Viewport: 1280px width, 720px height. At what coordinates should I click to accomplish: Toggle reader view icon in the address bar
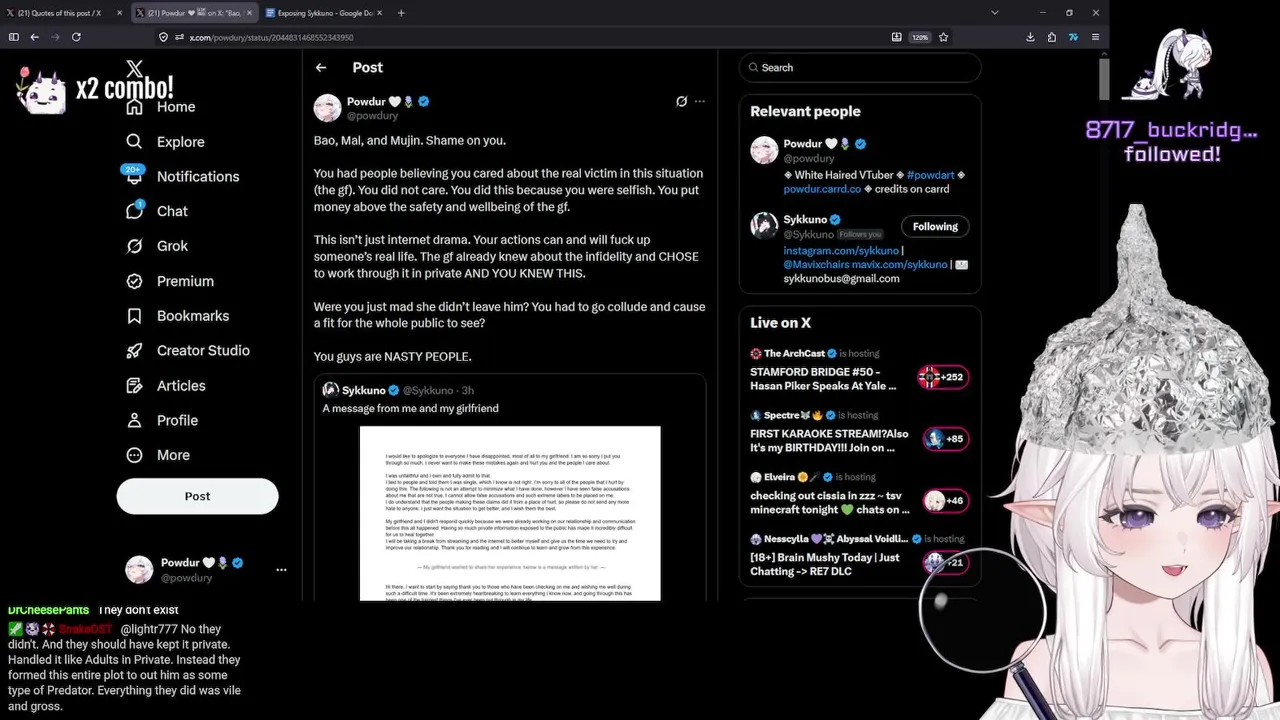(x=897, y=37)
